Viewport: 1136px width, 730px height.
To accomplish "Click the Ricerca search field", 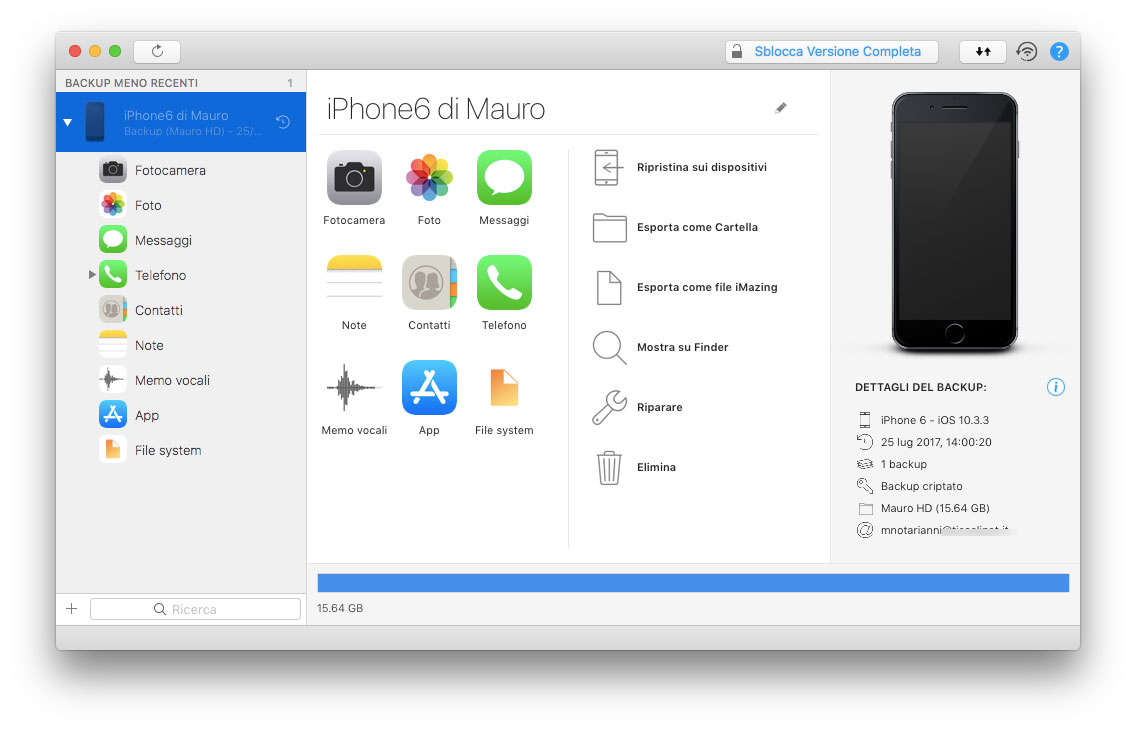I will (x=195, y=609).
